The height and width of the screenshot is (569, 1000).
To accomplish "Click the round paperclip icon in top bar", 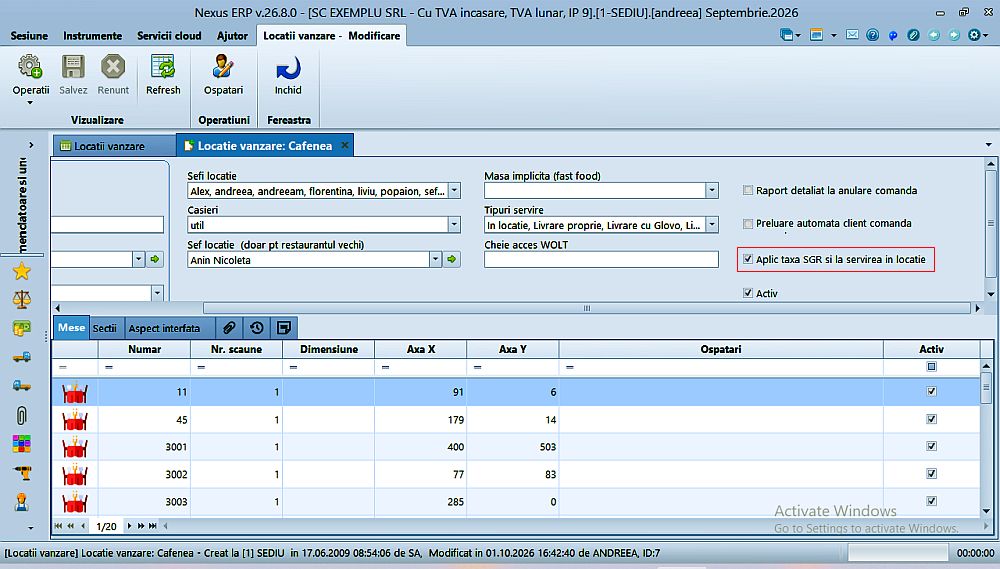I will click(x=913, y=35).
